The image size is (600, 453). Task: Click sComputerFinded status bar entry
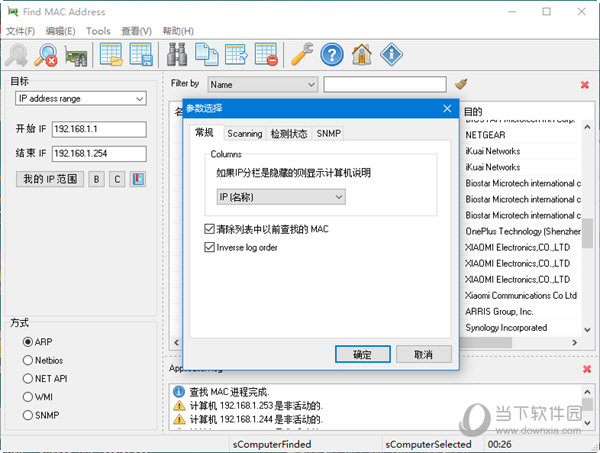click(x=272, y=444)
